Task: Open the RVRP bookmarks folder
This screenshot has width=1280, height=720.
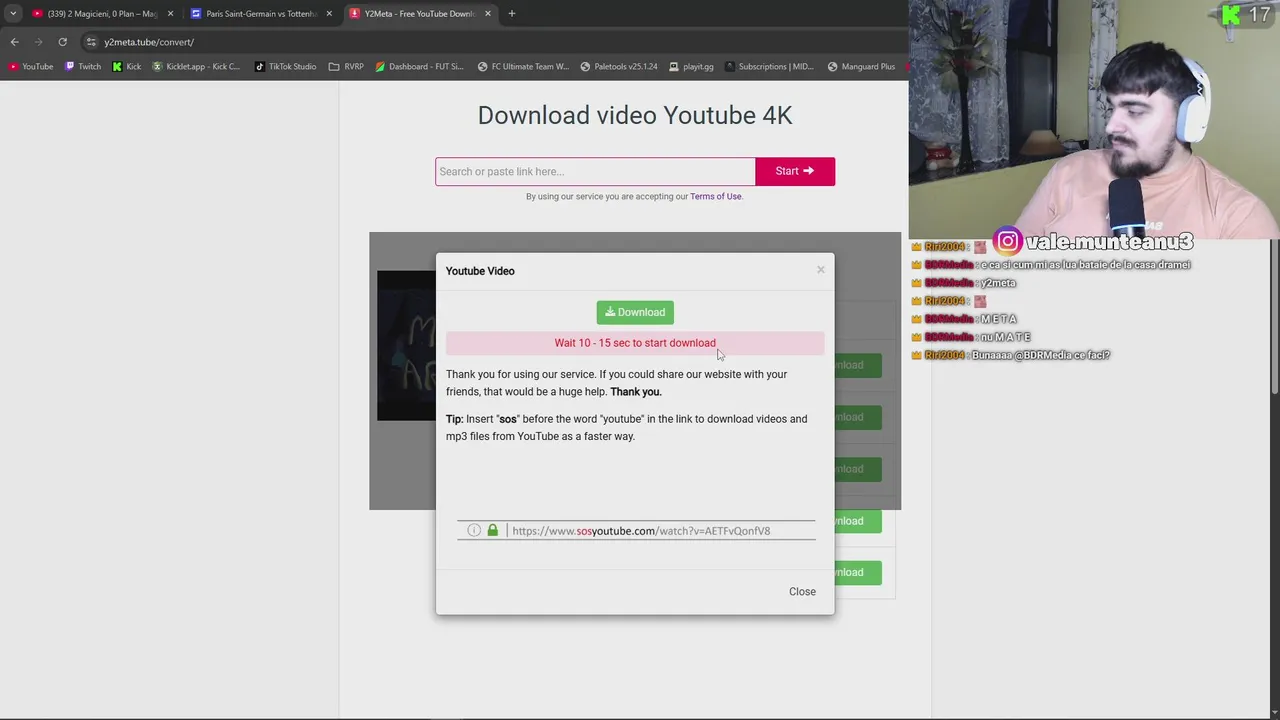Action: click(346, 67)
